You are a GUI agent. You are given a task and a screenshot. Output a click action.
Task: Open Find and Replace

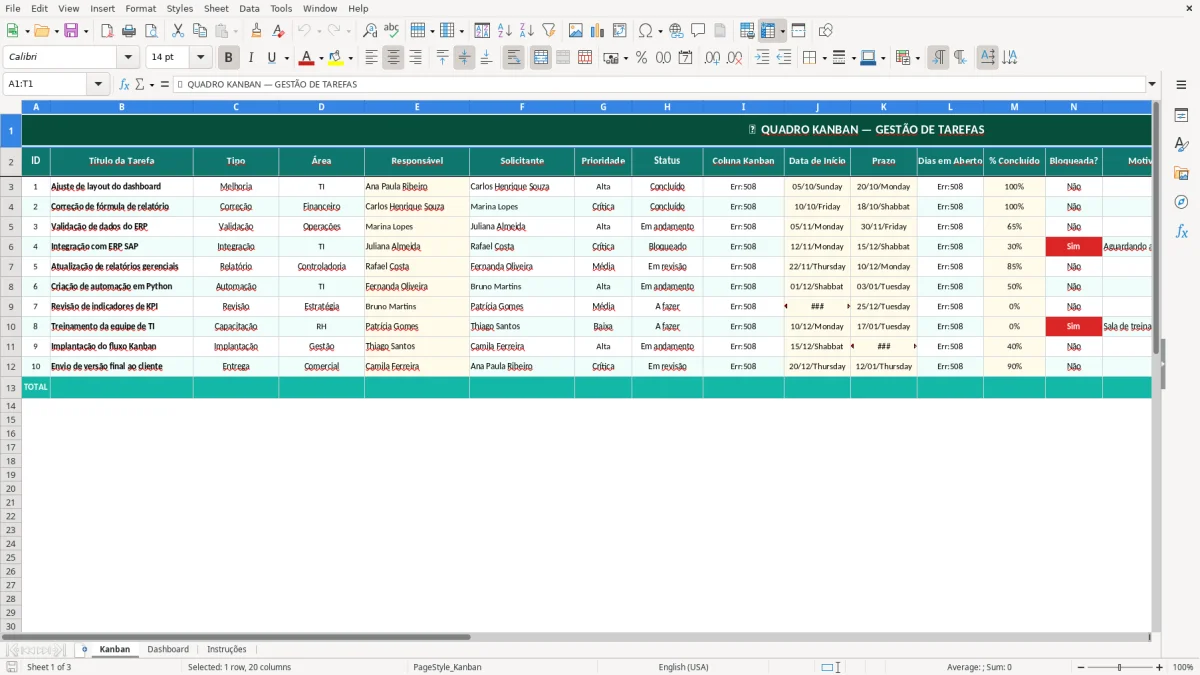pos(370,31)
